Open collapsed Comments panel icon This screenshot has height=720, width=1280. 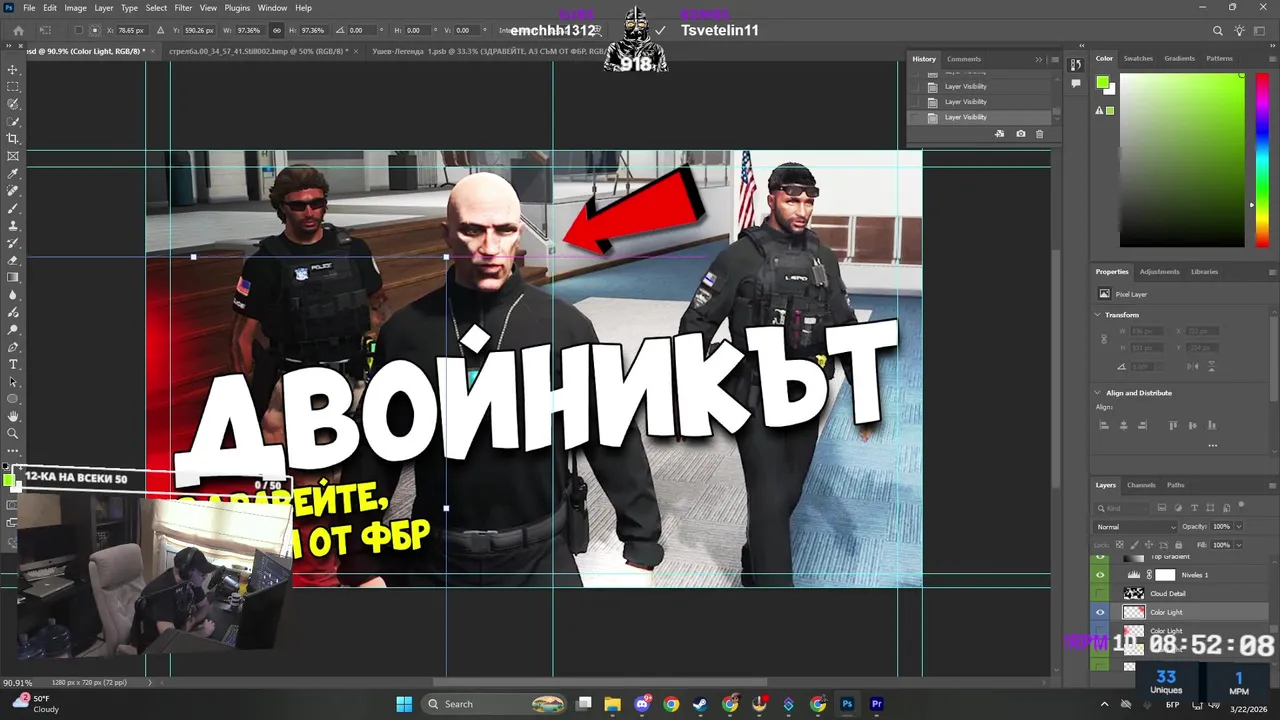coord(1075,84)
